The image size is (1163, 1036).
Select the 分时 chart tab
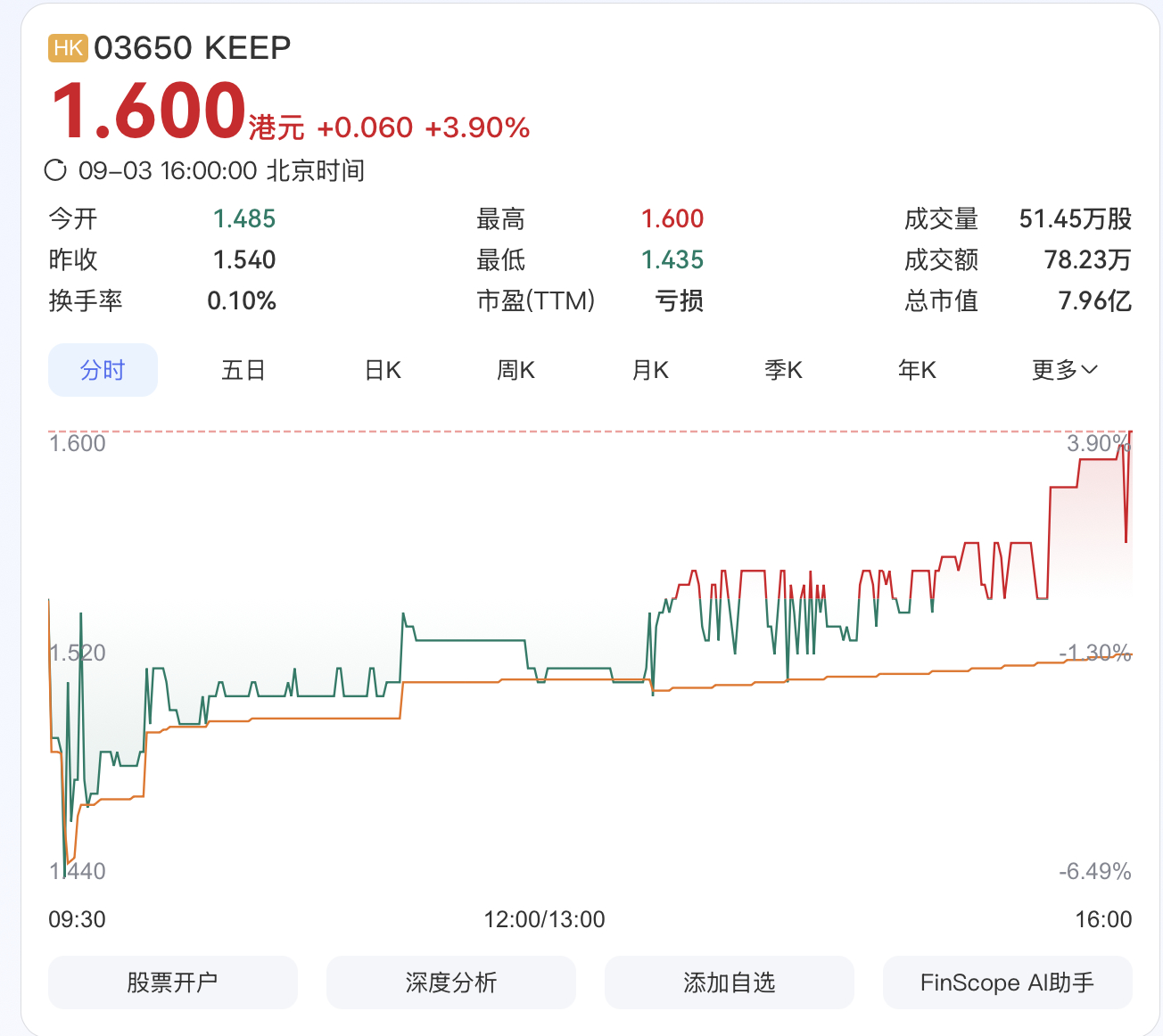pos(103,370)
